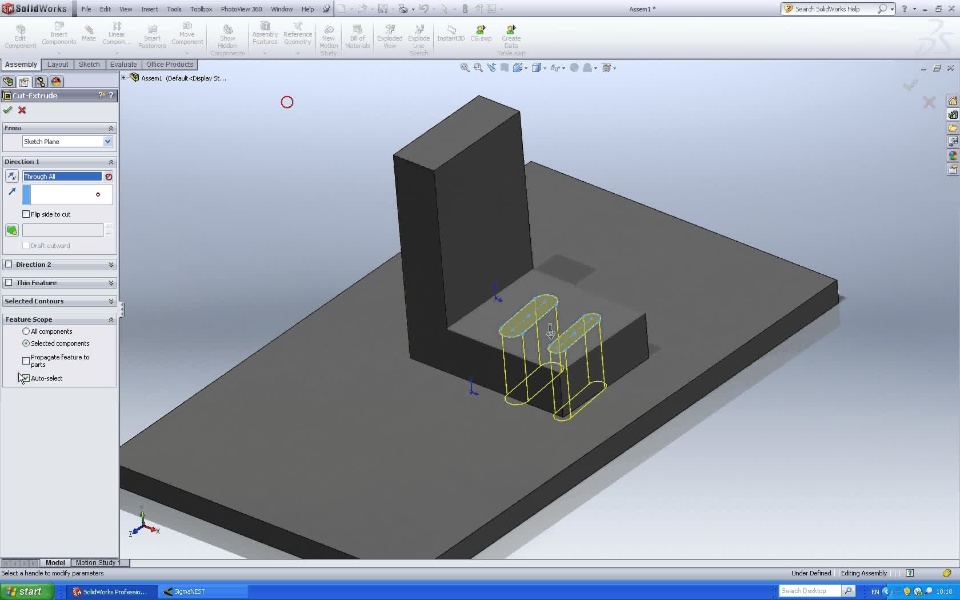Enable the Flip side to cut checkbox
This screenshot has height=600, width=960.
click(x=26, y=214)
